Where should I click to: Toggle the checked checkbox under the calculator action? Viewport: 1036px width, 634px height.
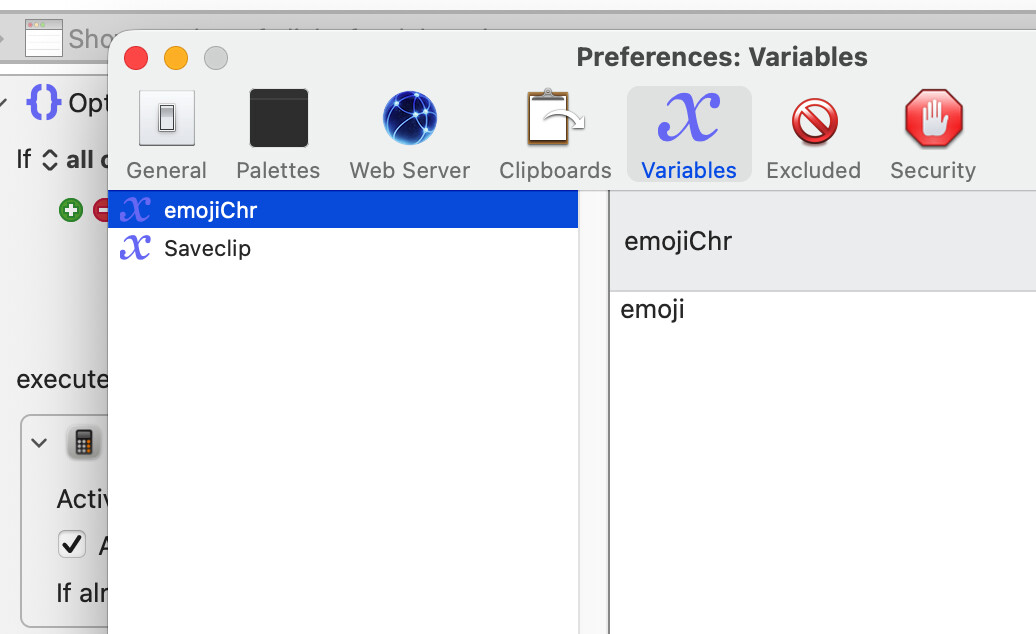72,545
